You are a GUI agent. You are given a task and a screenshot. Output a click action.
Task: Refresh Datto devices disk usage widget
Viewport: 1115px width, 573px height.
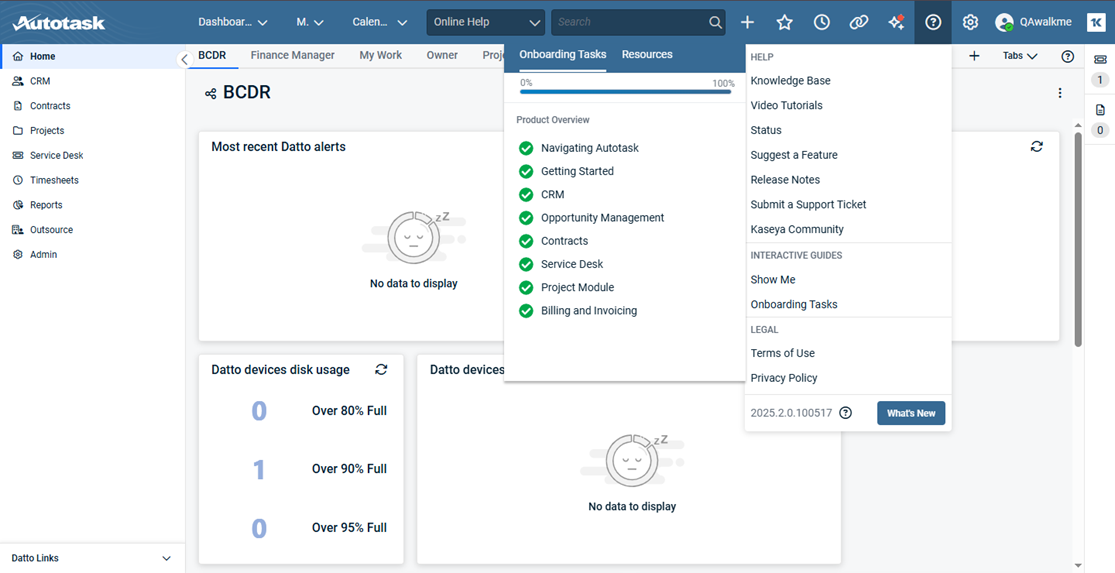point(381,369)
